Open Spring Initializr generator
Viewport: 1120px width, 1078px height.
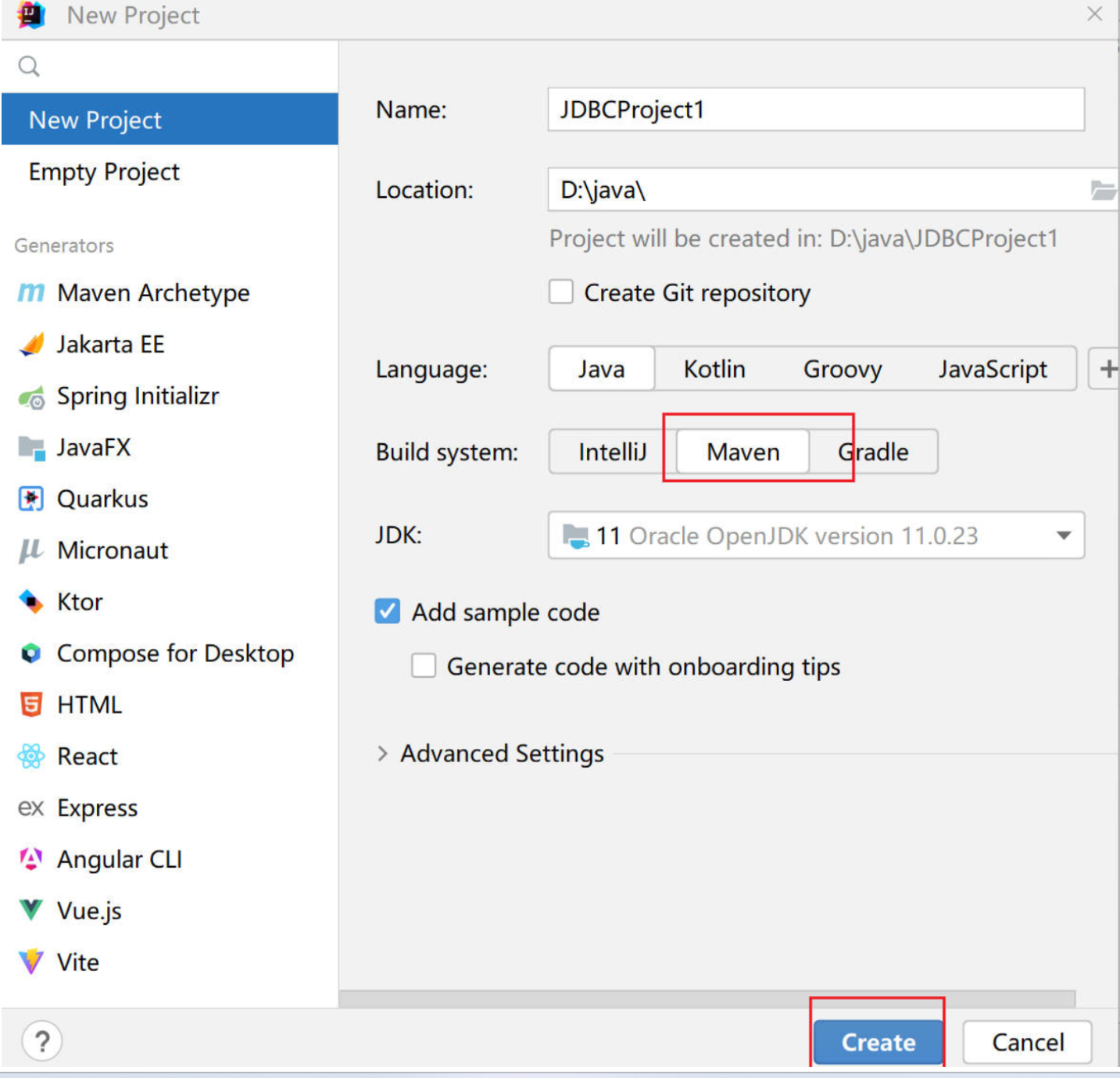pyautogui.click(x=170, y=396)
